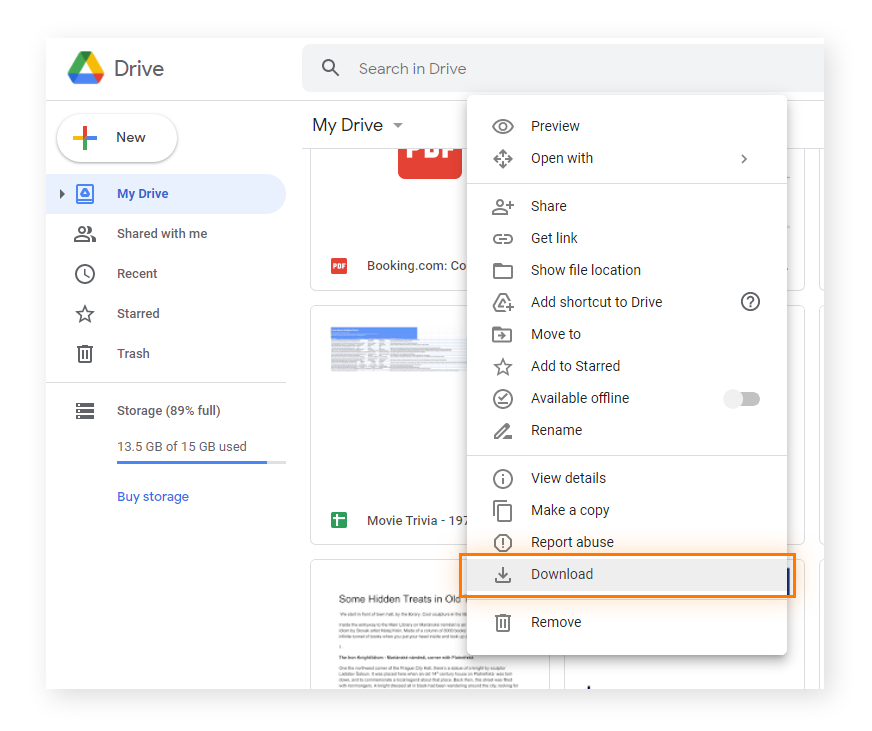Image resolution: width=872 pixels, height=731 pixels.
Task: Enable the Available offline toggle
Action: [x=742, y=398]
